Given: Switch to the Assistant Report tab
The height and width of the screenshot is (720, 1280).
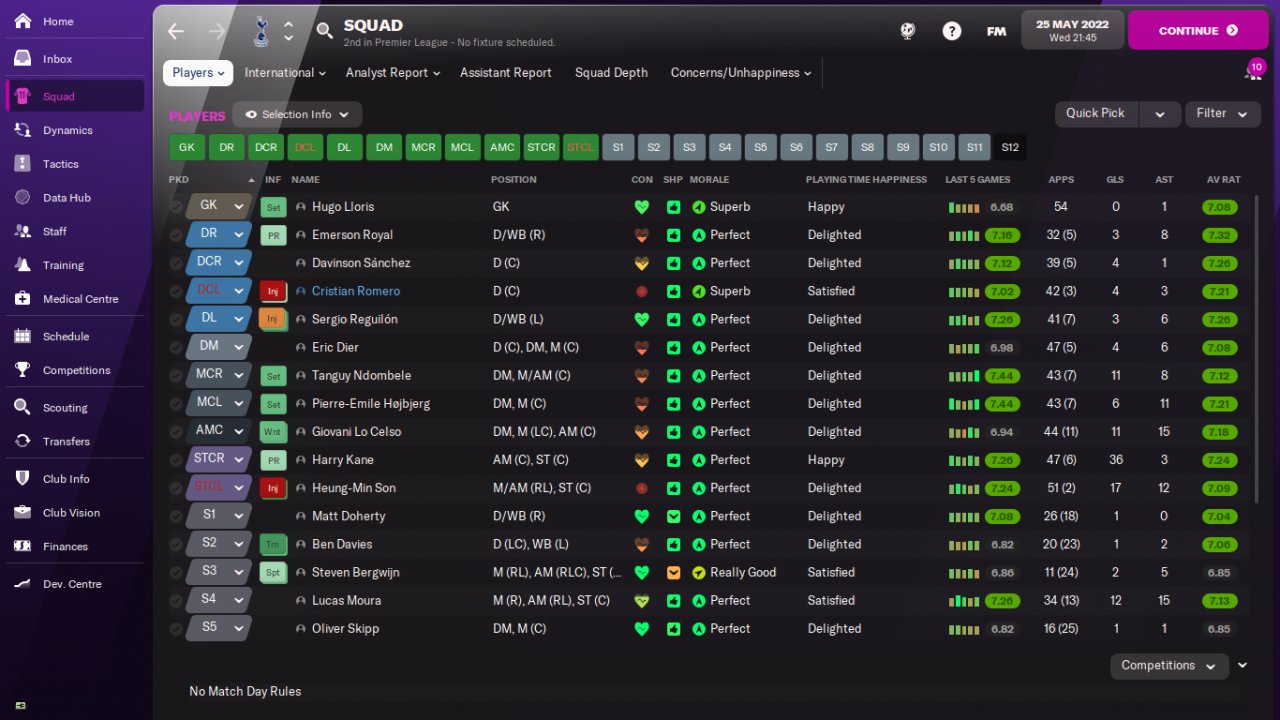Looking at the screenshot, I should tap(506, 73).
